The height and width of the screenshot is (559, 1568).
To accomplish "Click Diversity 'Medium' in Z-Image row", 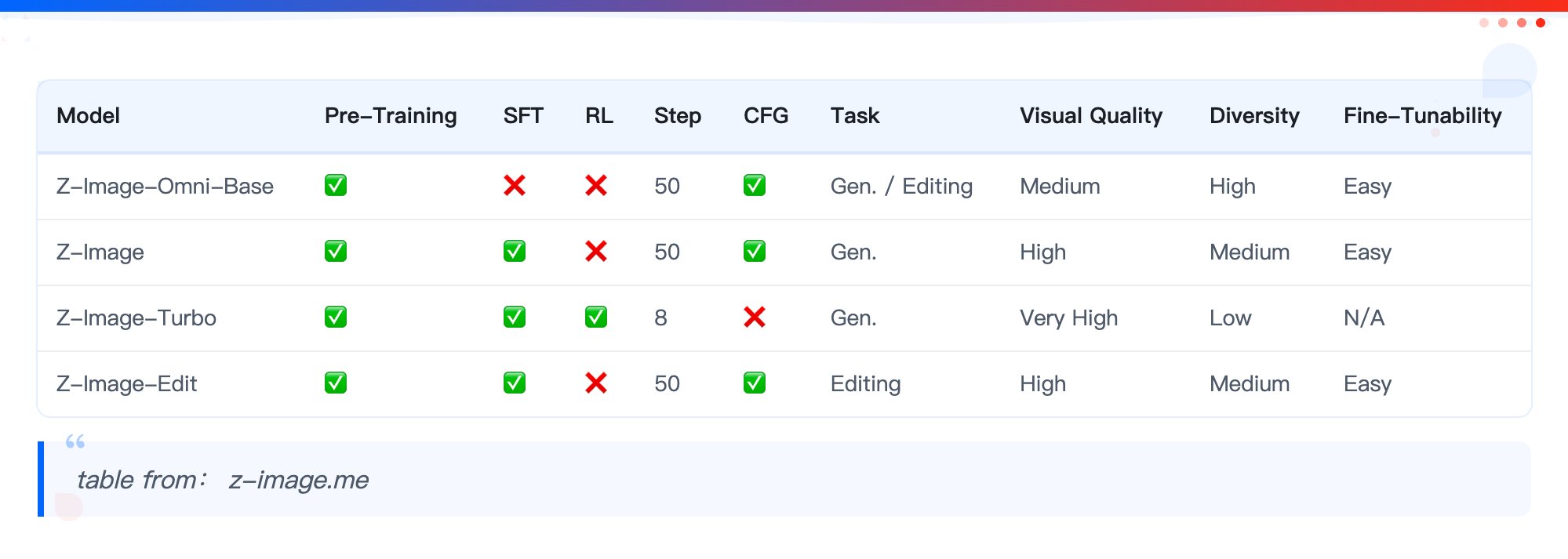I will [x=1250, y=252].
